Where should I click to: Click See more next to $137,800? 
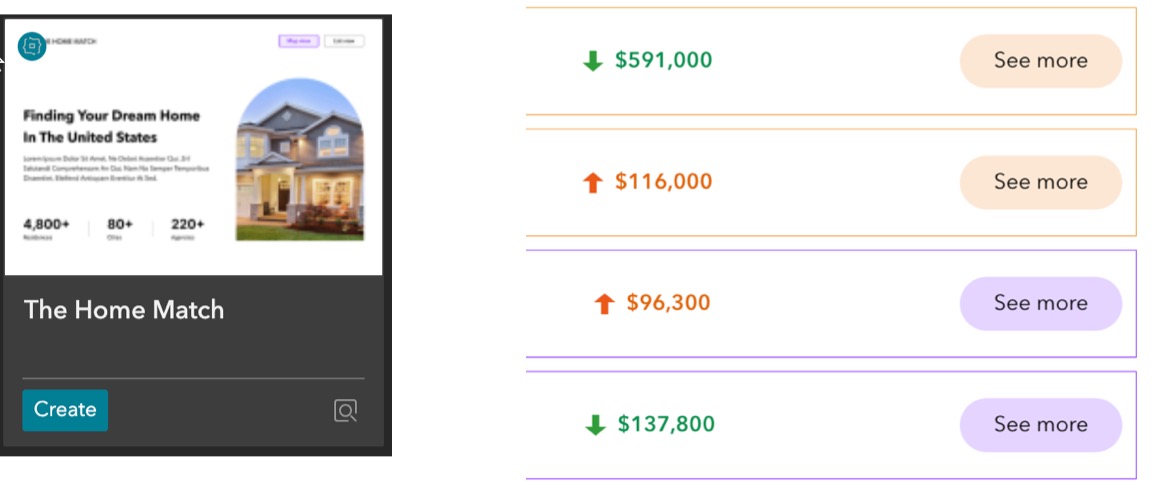pyautogui.click(x=1040, y=425)
